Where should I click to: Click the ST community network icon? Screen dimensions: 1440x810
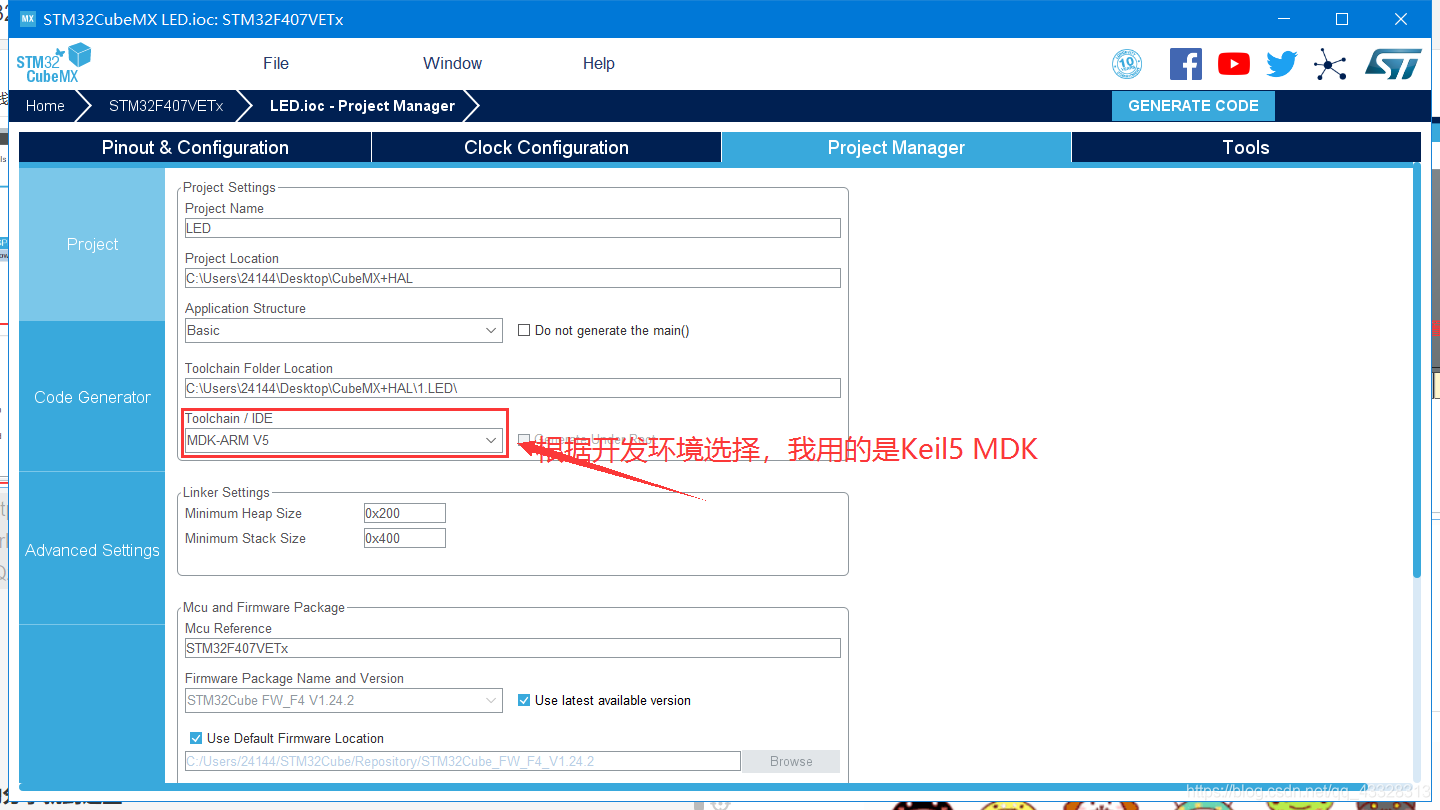1330,64
